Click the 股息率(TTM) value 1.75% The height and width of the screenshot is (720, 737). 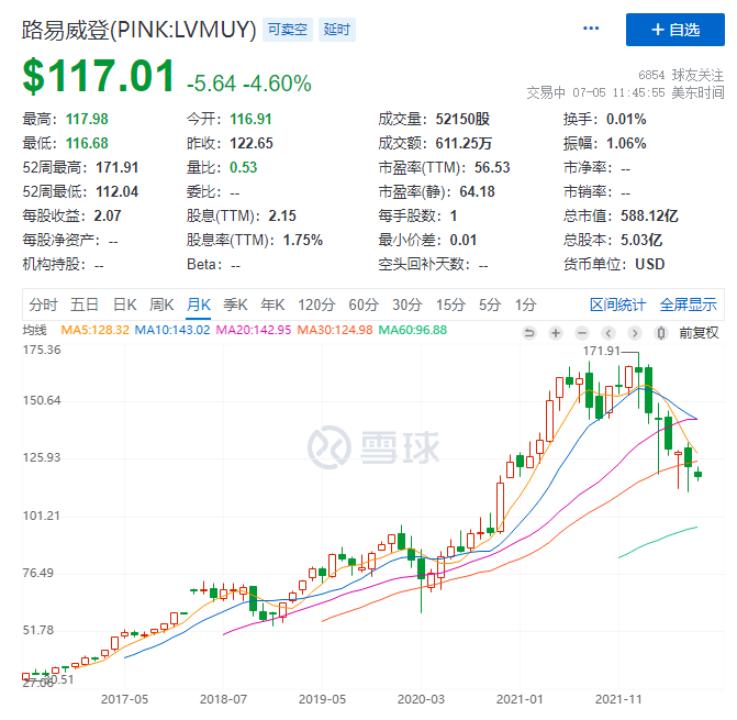[x=303, y=240]
